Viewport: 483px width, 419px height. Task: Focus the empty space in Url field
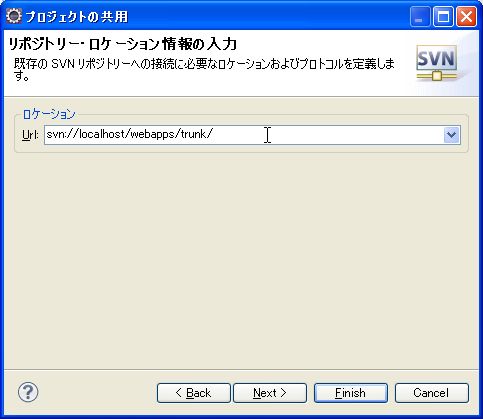click(x=327, y=135)
